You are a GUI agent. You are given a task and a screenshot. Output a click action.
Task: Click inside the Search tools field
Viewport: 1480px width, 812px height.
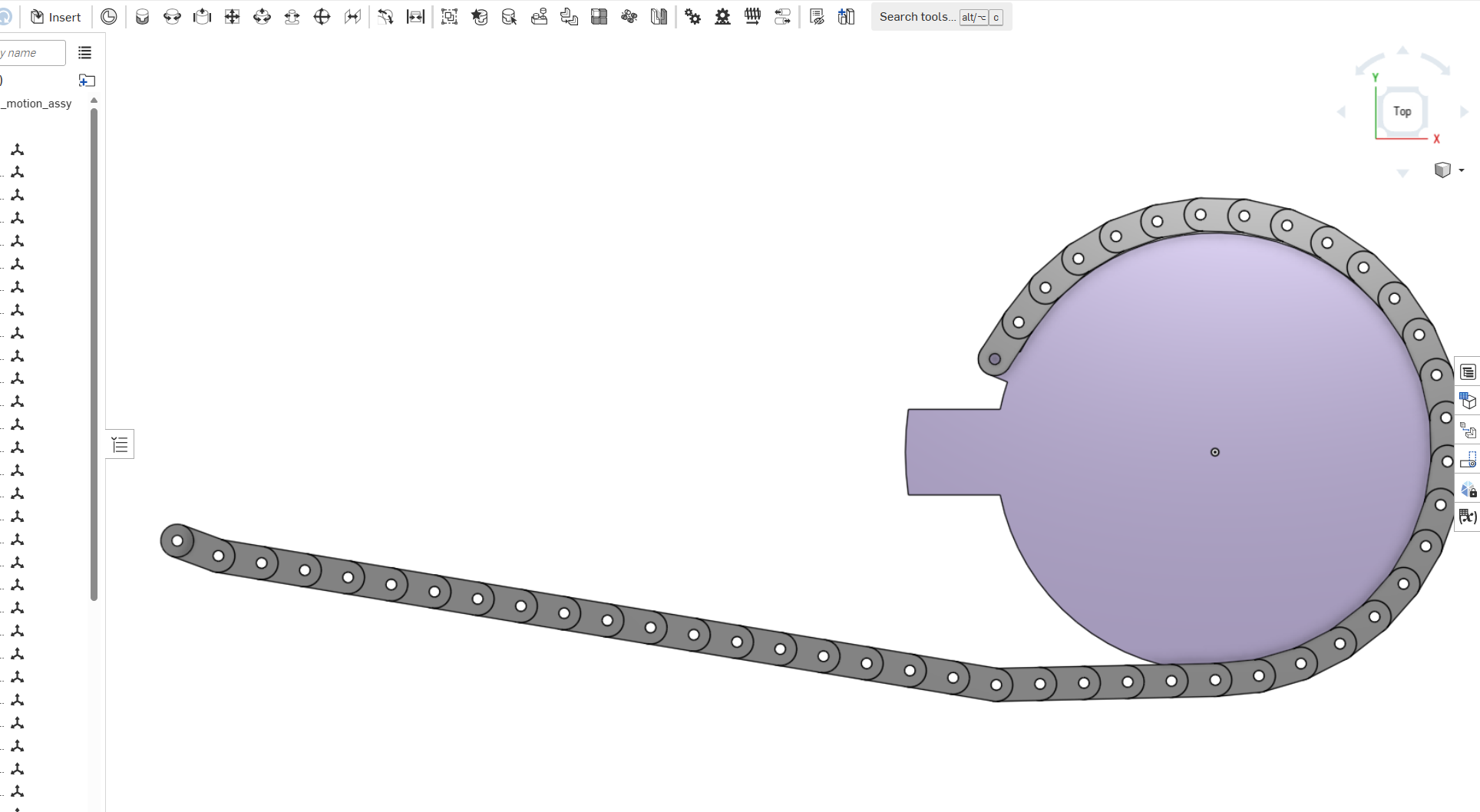pos(917,17)
